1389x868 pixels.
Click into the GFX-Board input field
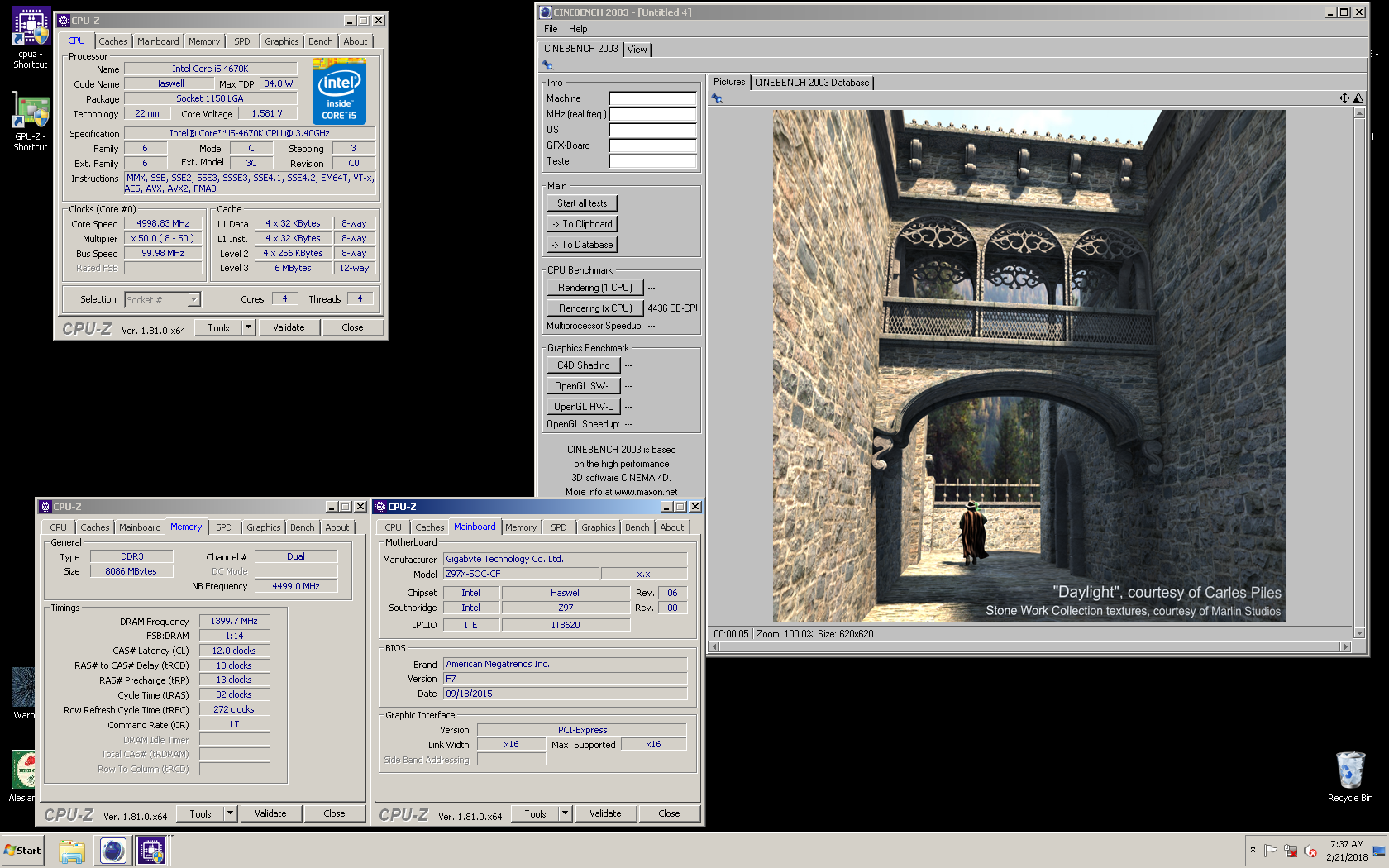click(652, 145)
